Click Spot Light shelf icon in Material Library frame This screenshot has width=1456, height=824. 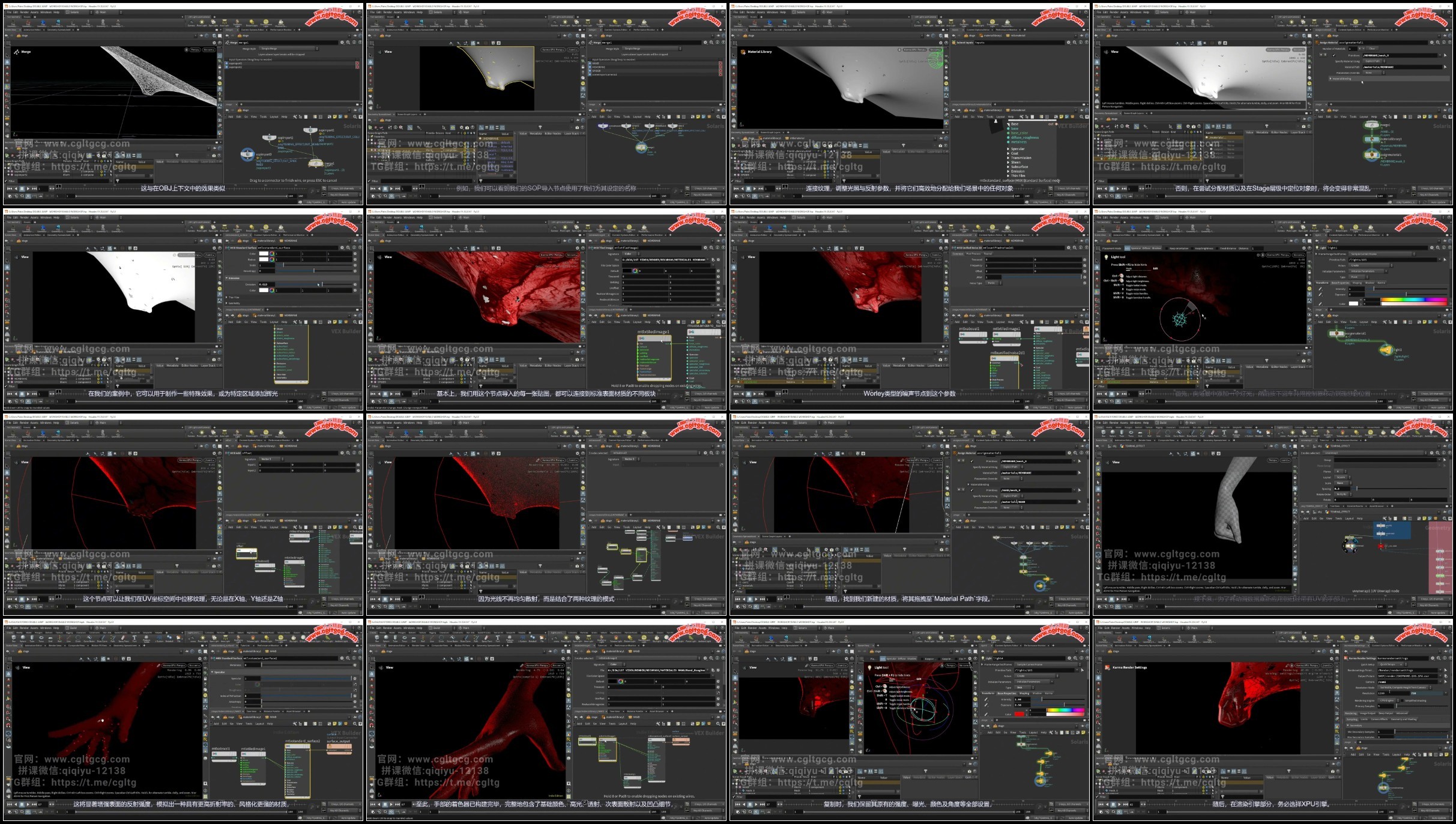tap(940, 22)
